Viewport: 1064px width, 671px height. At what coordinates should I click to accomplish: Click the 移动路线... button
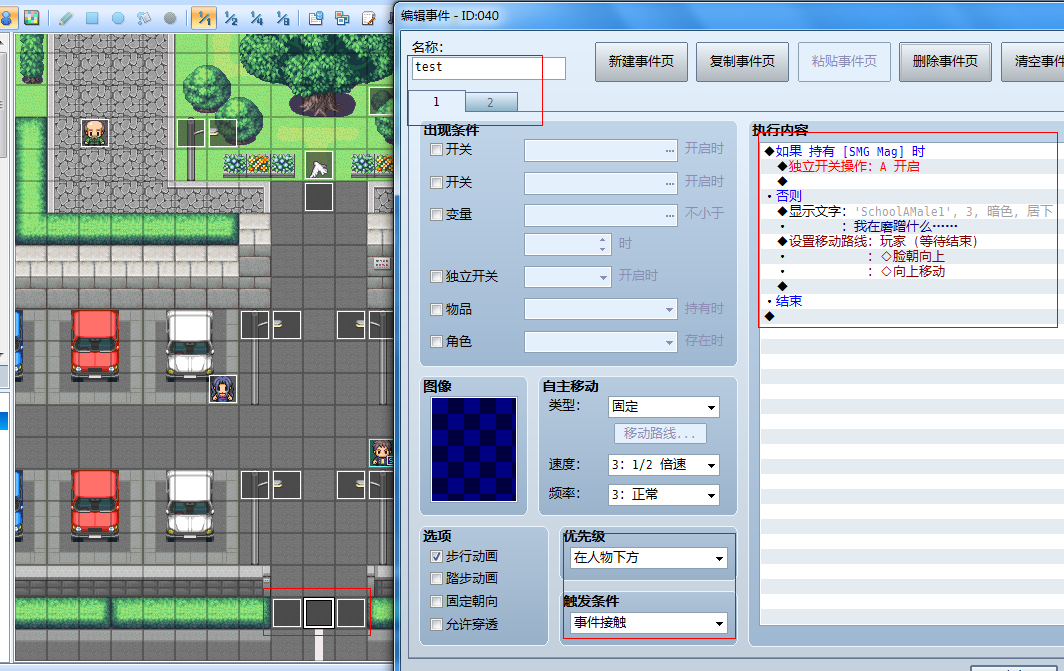point(660,434)
